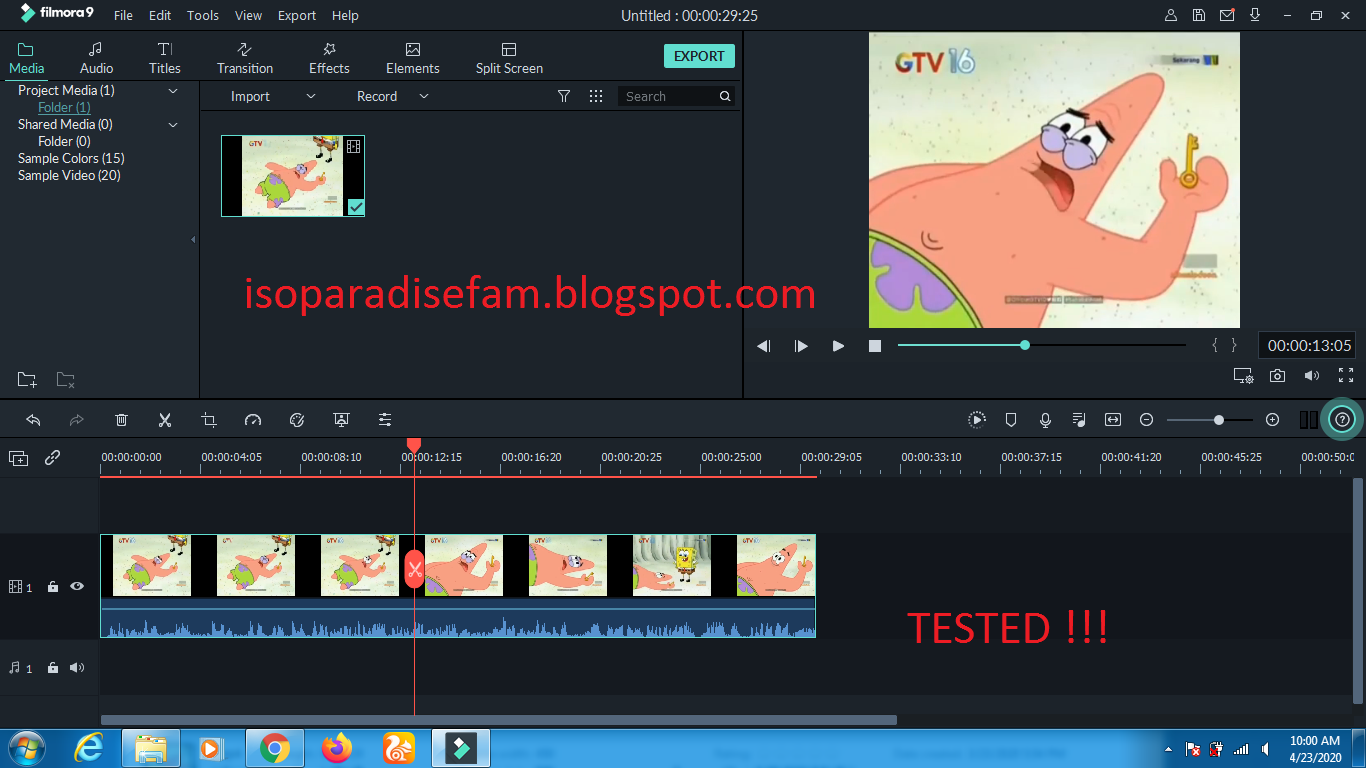The image size is (1366, 768).
Task: Open the Speed gauge tool
Action: click(x=253, y=420)
